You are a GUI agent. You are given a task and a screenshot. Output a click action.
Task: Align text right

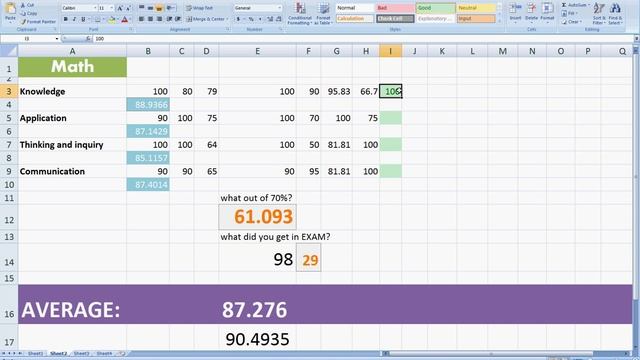[159, 19]
